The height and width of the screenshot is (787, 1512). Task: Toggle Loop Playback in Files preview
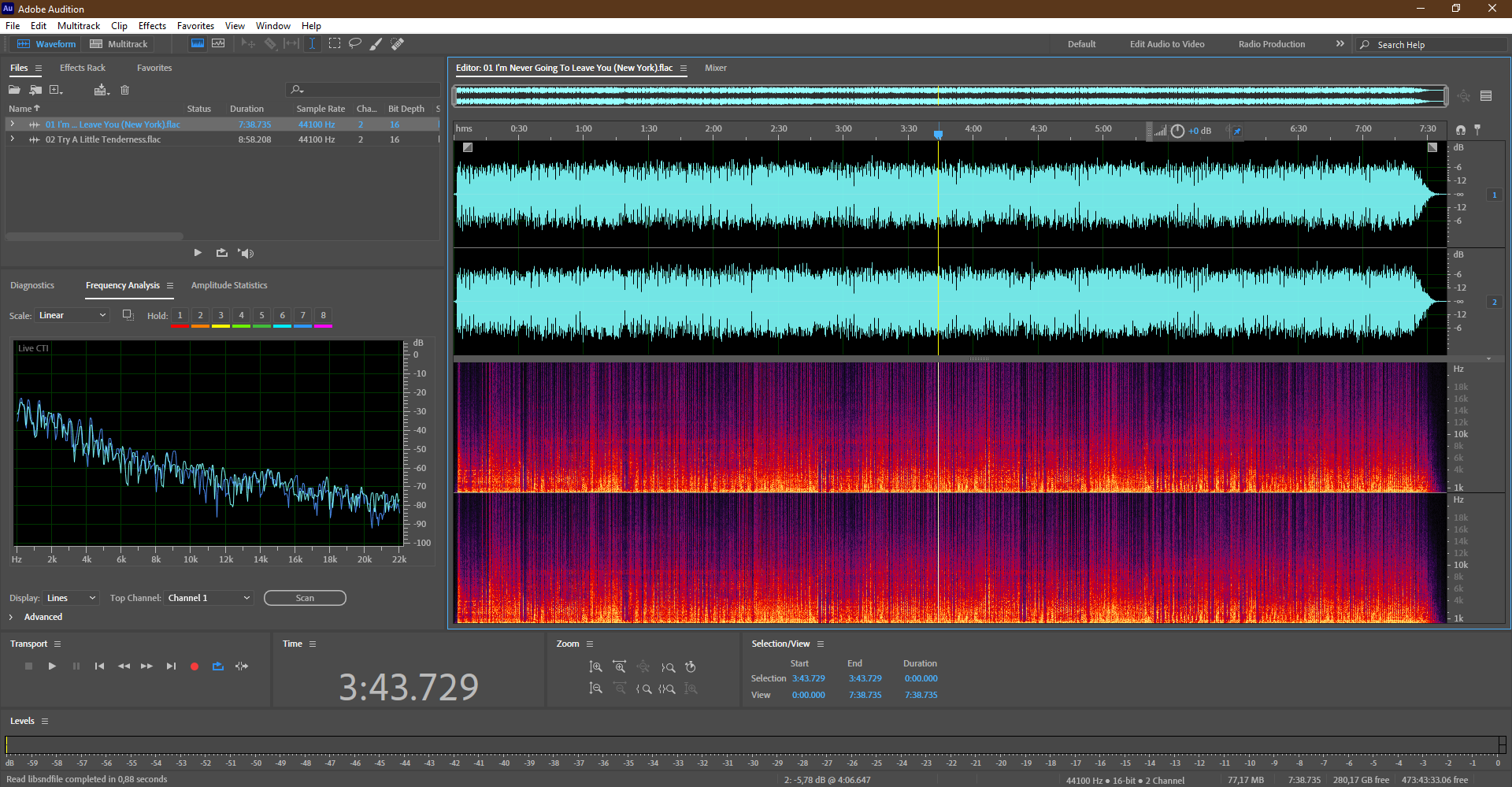click(222, 253)
